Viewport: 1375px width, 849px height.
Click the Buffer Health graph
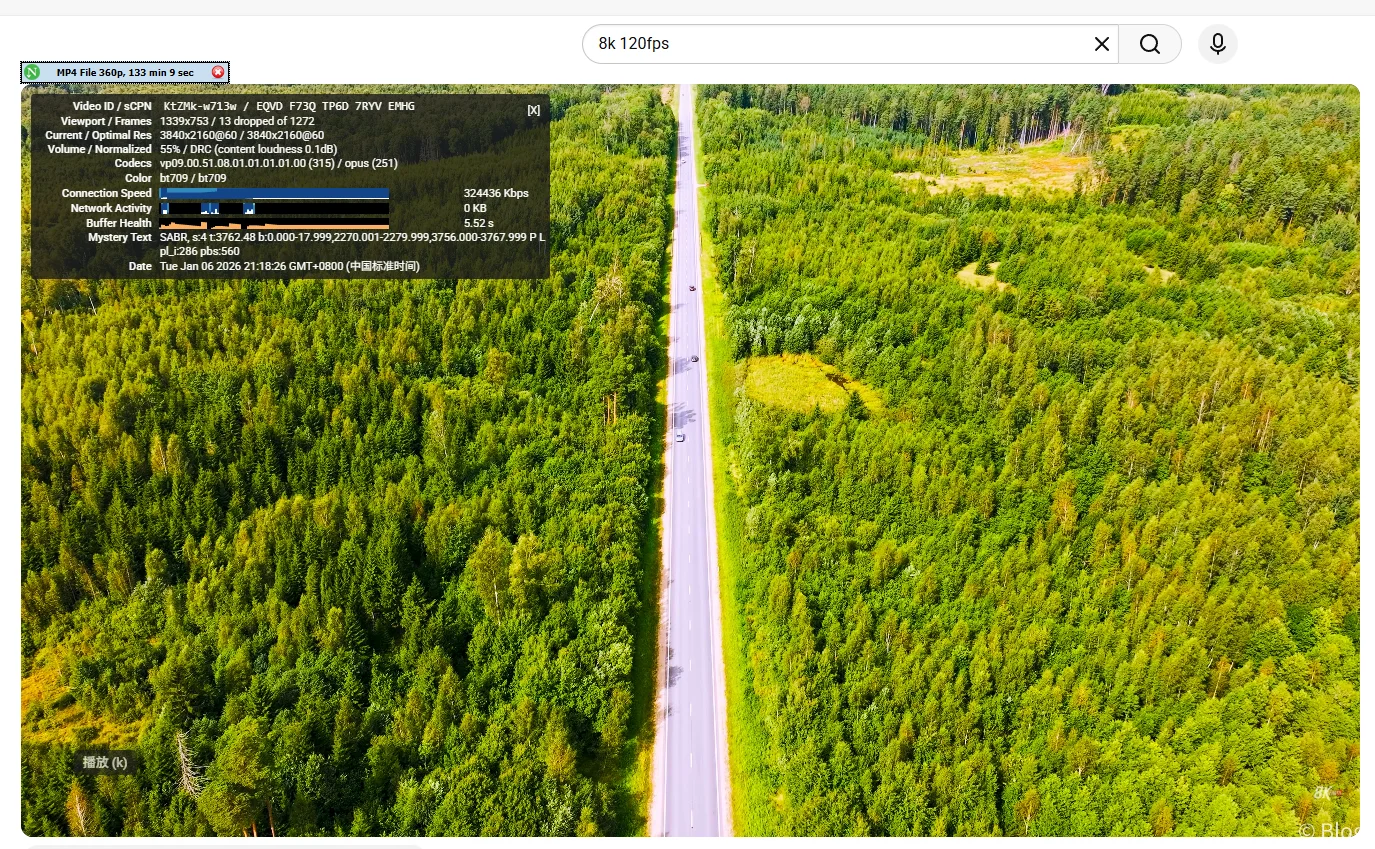(274, 223)
